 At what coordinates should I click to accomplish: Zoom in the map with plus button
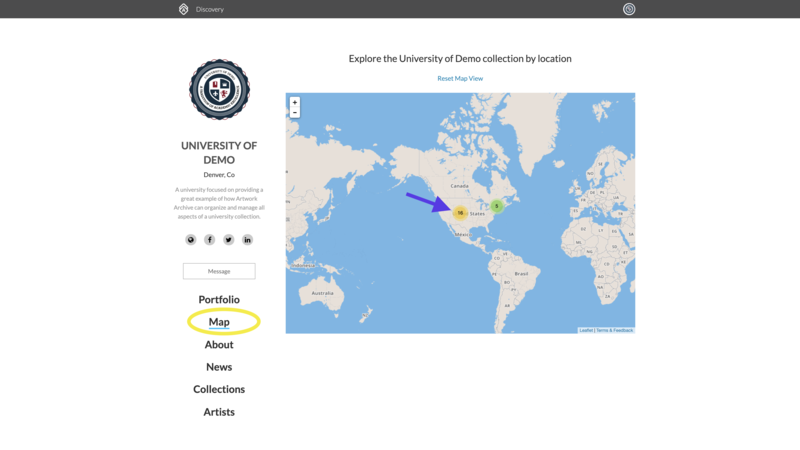coord(295,103)
